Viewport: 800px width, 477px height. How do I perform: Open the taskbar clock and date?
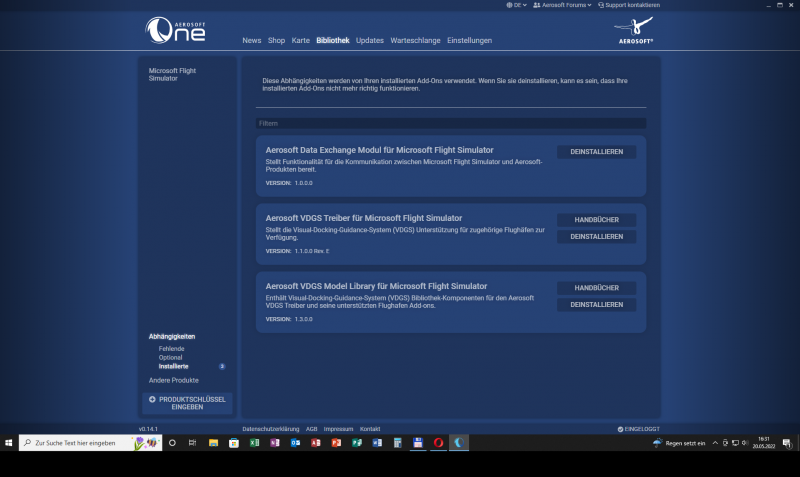(763, 443)
